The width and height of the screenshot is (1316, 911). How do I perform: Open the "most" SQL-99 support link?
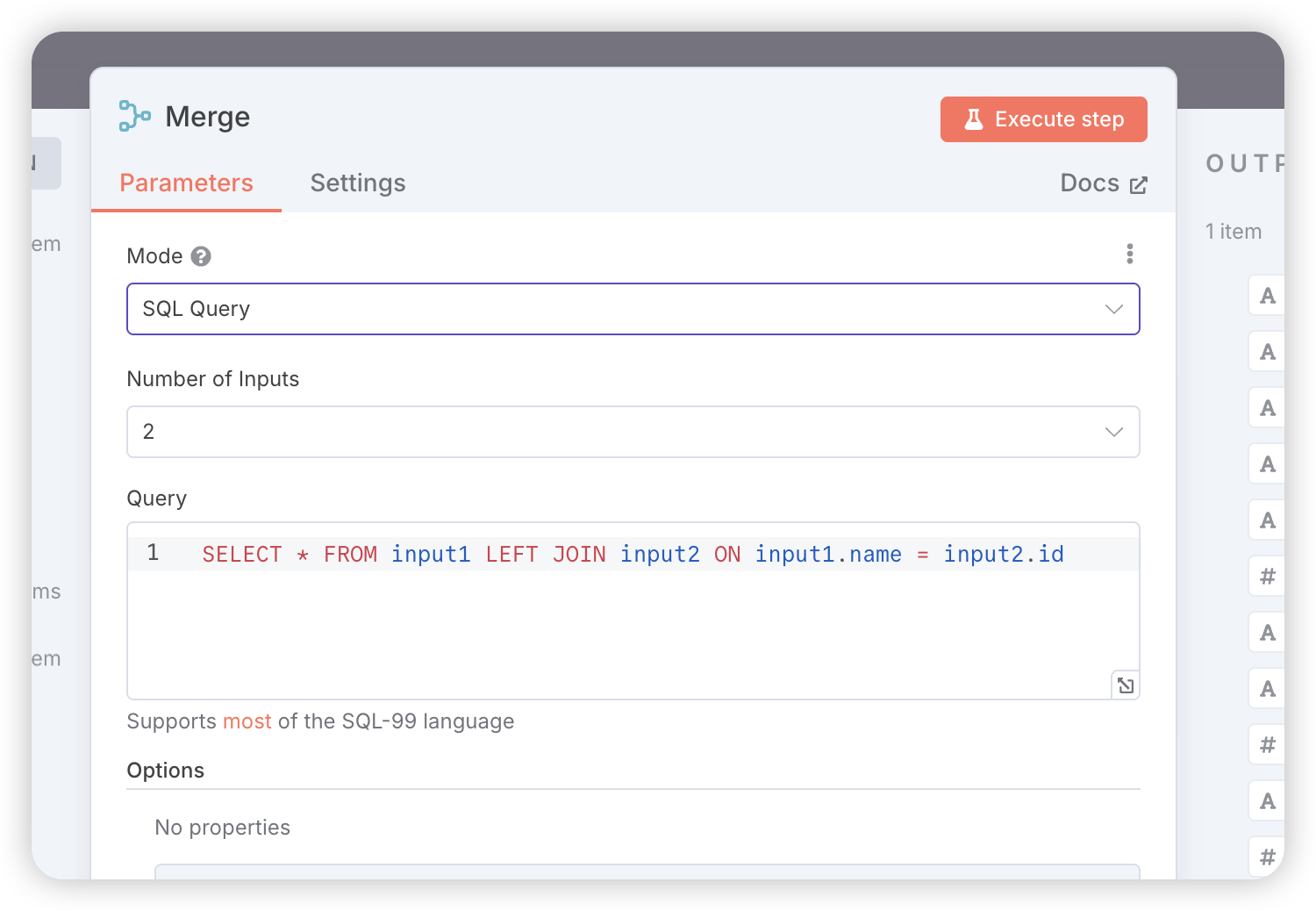coord(247,721)
